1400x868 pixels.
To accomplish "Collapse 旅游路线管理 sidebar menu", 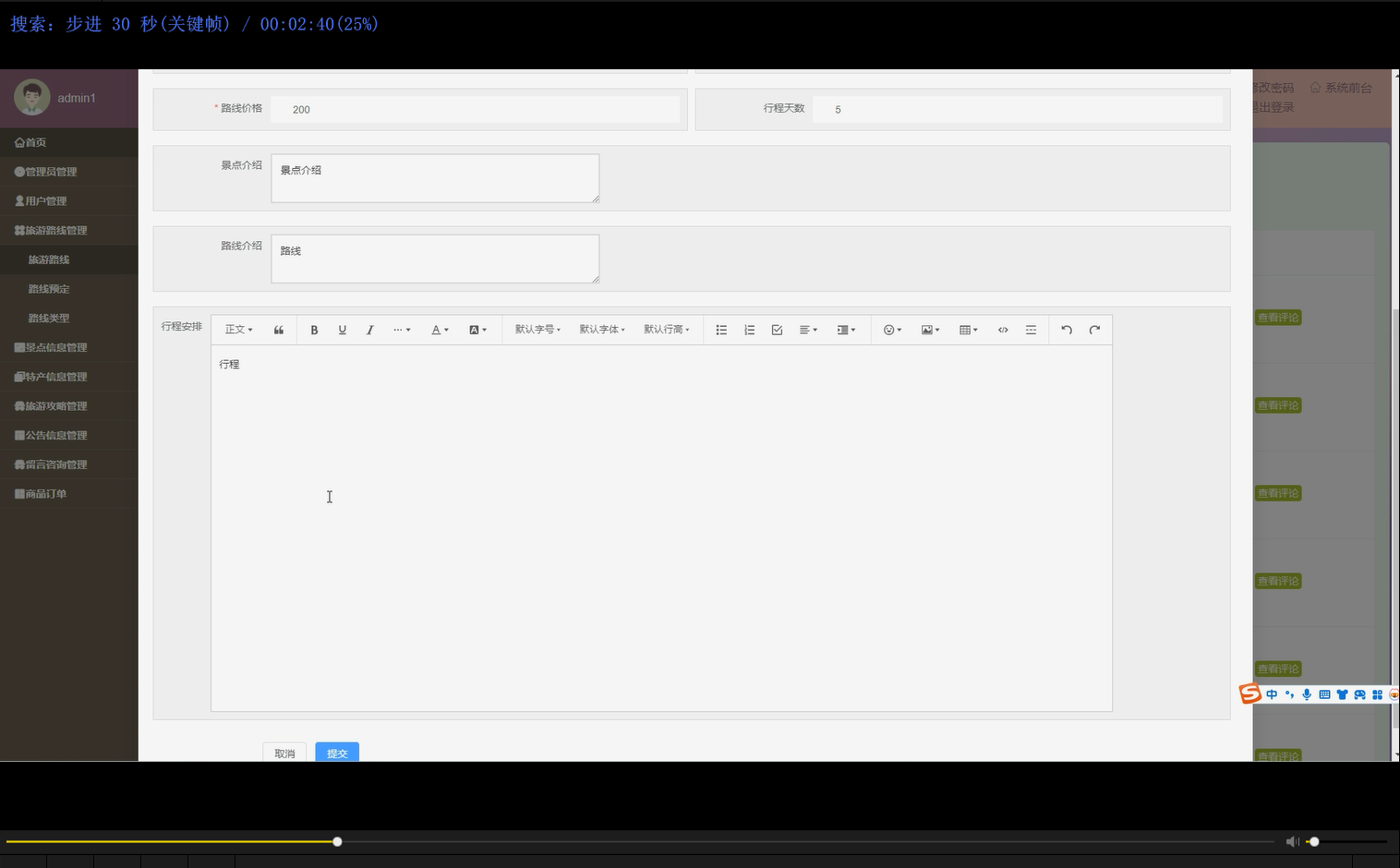I will [69, 230].
